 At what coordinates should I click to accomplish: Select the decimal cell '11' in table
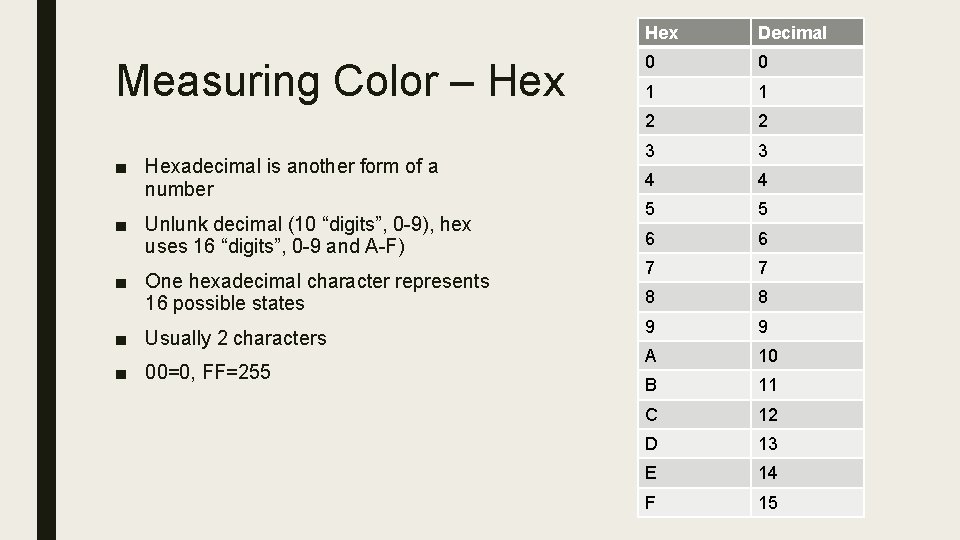(x=807, y=385)
